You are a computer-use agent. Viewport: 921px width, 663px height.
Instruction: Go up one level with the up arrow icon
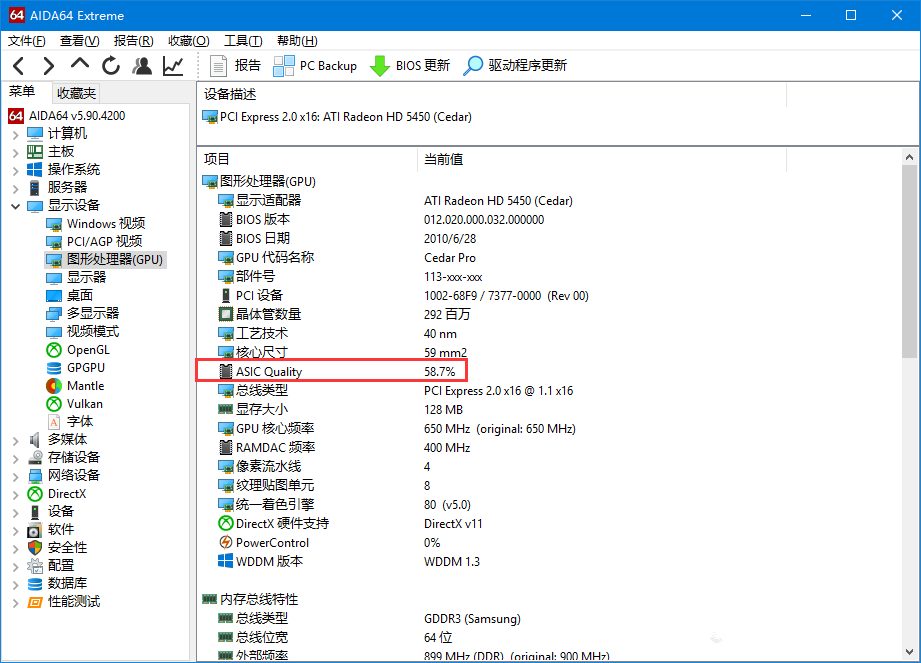(x=80, y=65)
